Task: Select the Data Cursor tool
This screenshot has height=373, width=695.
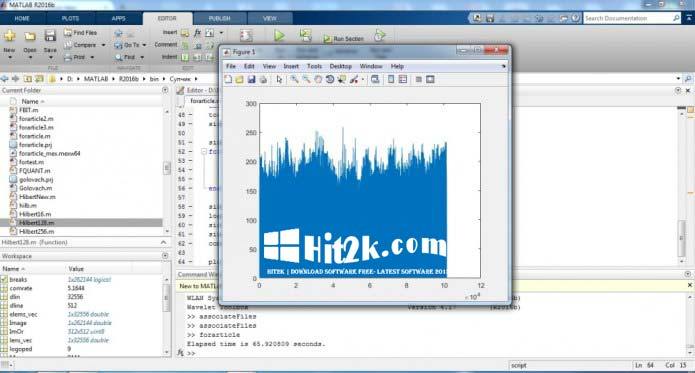Action: [341, 79]
